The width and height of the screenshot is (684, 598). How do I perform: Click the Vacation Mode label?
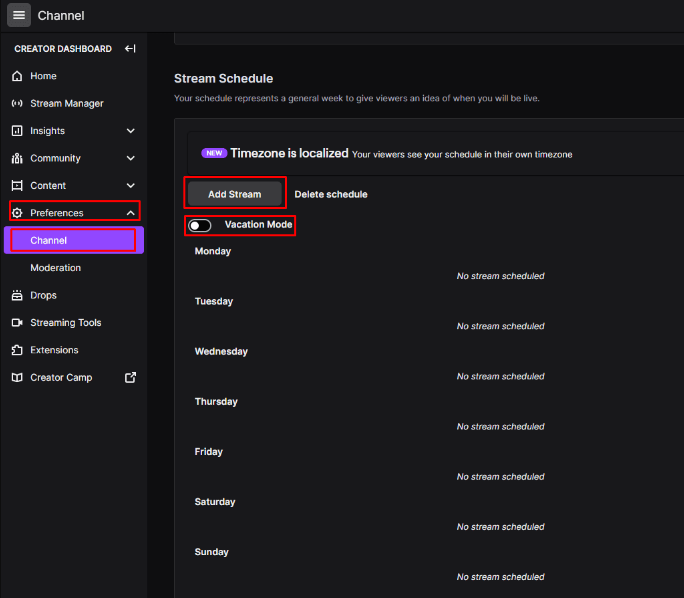point(258,225)
